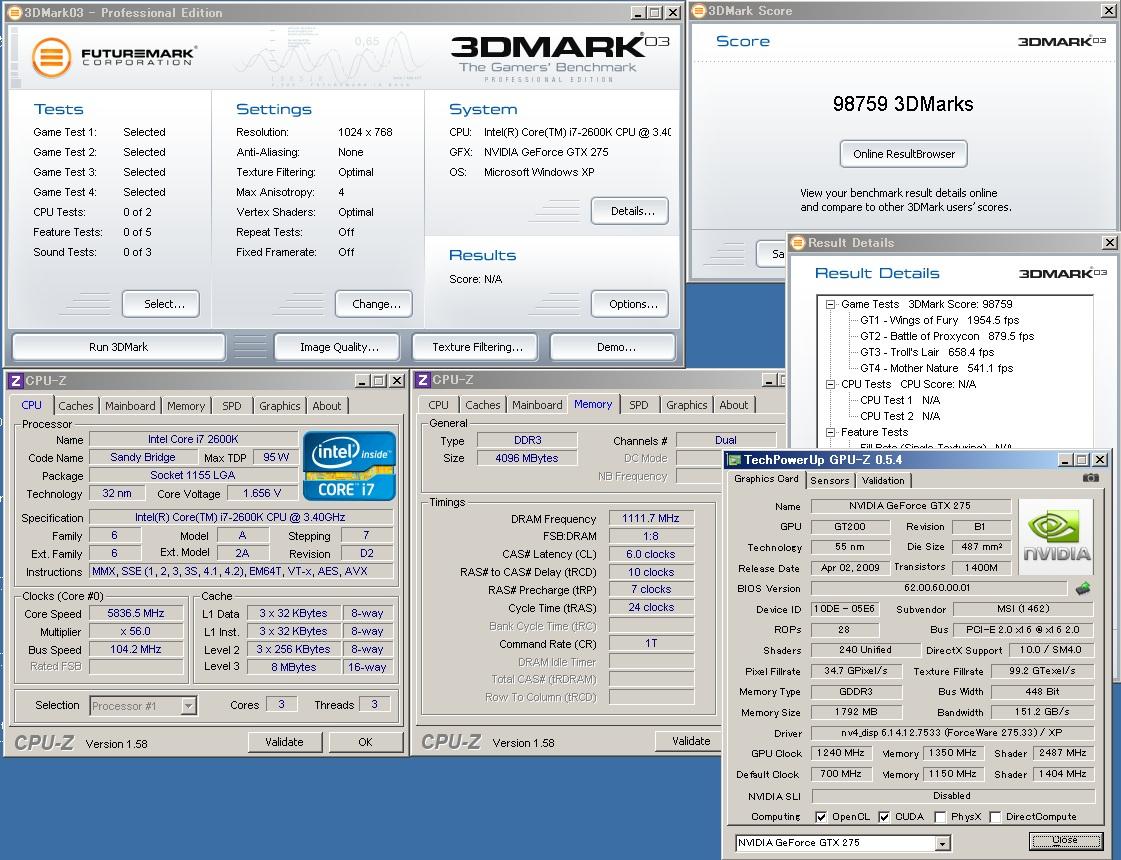Collapse the Game Tests tree node

830,305
